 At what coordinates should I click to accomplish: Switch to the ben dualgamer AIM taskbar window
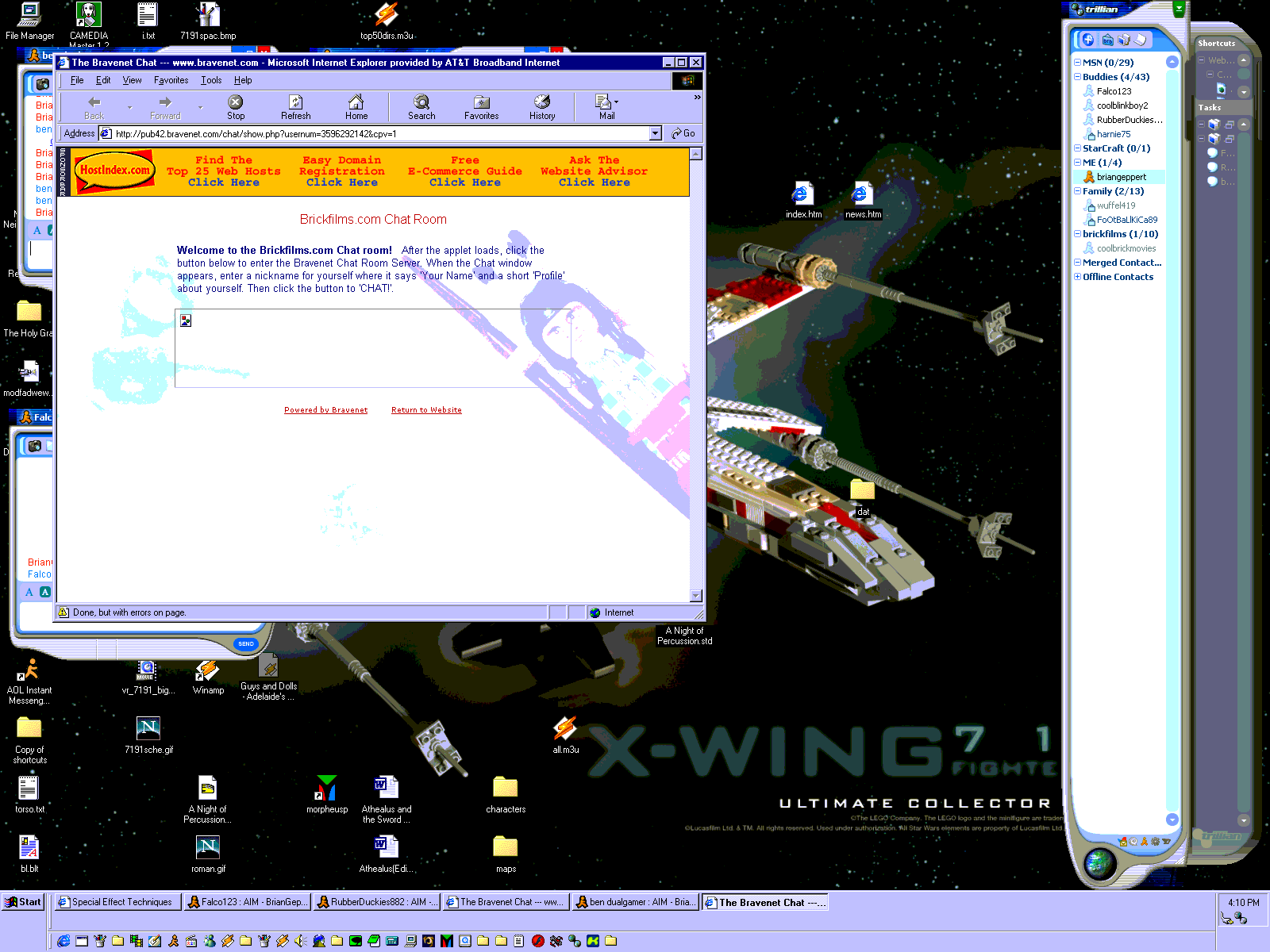click(x=634, y=902)
